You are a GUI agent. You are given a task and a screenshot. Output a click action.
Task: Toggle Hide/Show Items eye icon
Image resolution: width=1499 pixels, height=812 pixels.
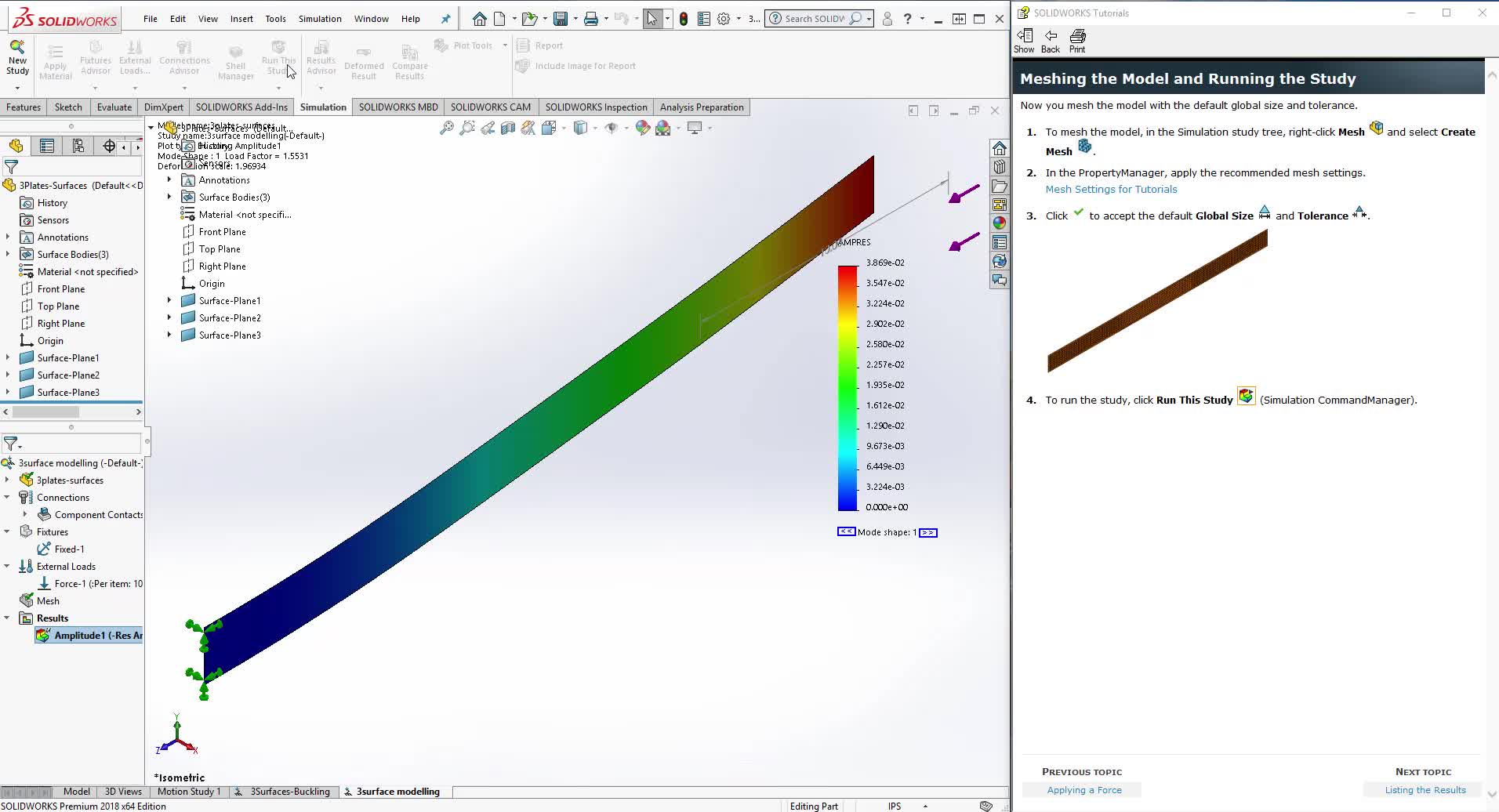612,128
